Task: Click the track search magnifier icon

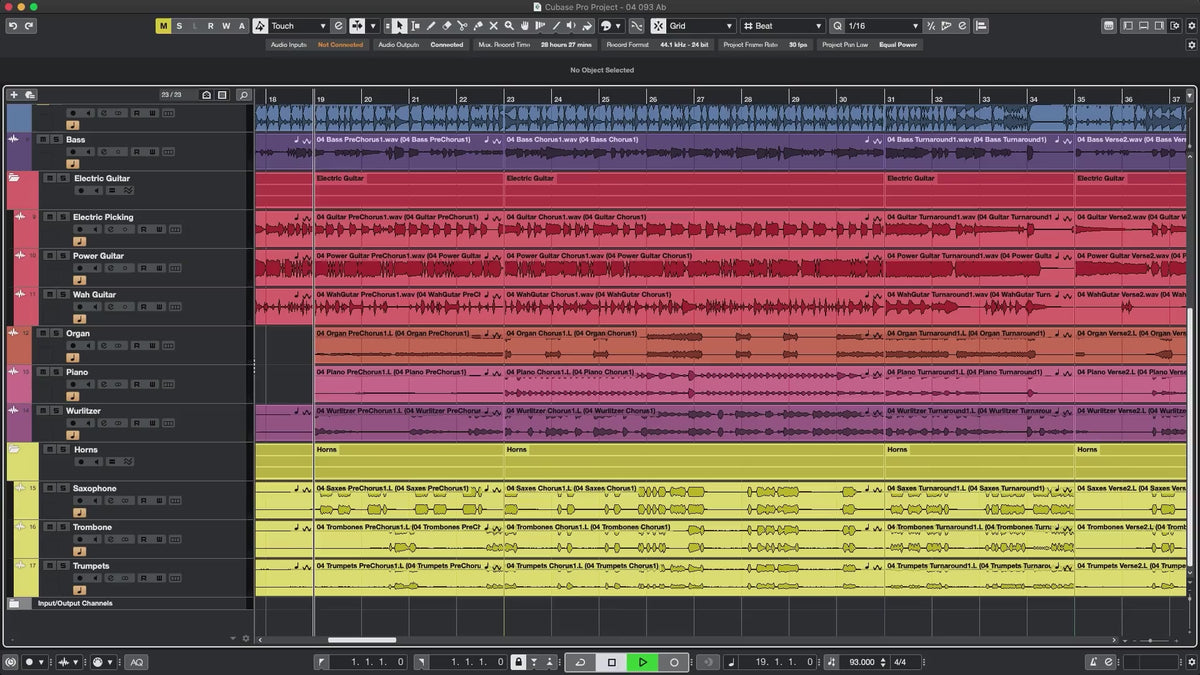Action: pos(243,95)
